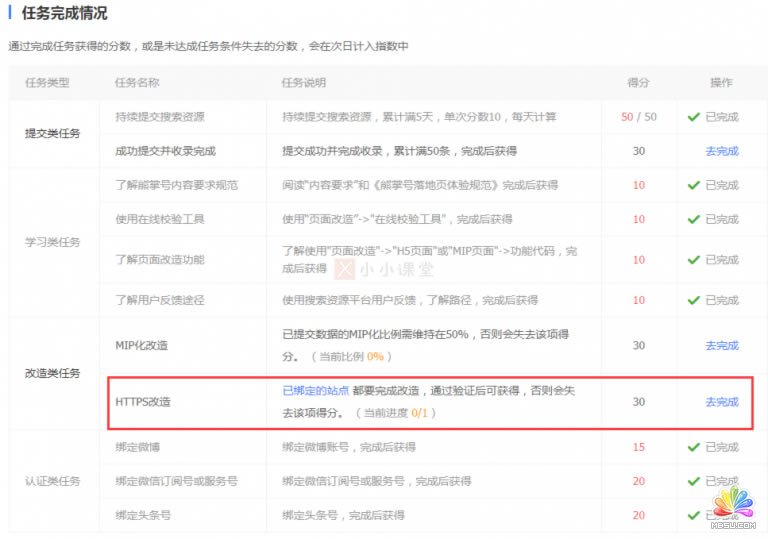Screen dimensions: 768x539
Task: Click task name 了解熊掌号内容要求规范
Action: (176, 185)
